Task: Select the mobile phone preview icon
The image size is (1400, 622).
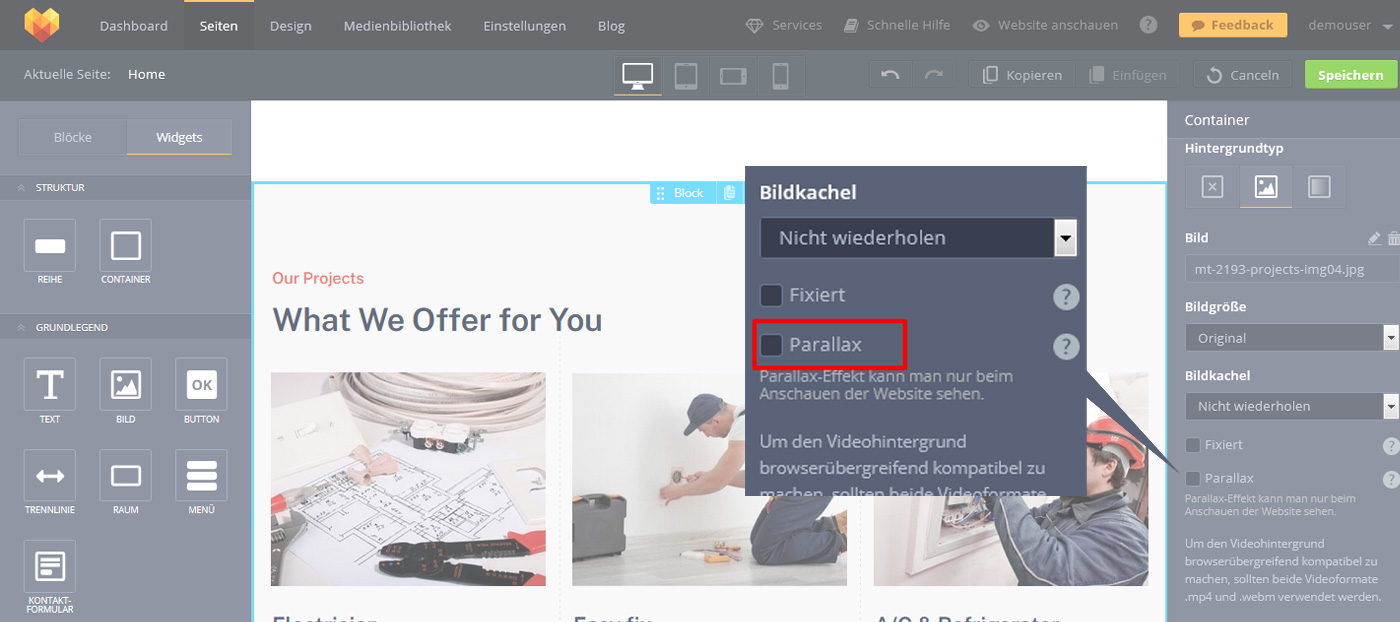Action: (x=781, y=75)
